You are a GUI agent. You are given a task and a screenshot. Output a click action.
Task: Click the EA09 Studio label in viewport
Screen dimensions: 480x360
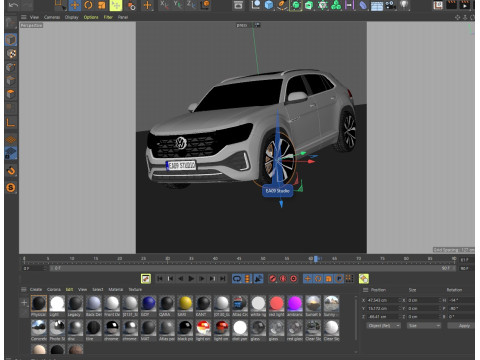click(277, 191)
